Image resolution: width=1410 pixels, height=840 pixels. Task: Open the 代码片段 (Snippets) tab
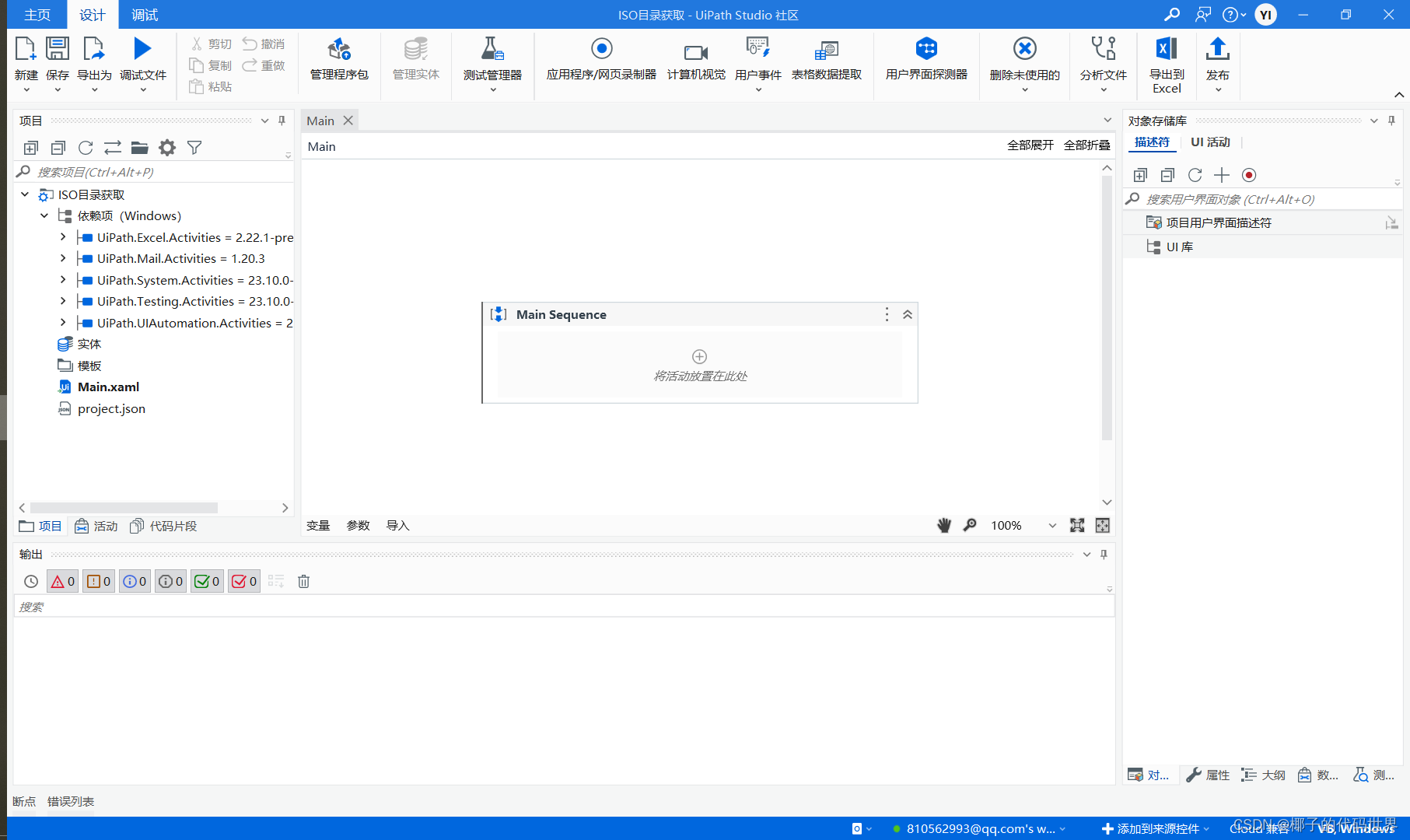tap(163, 527)
